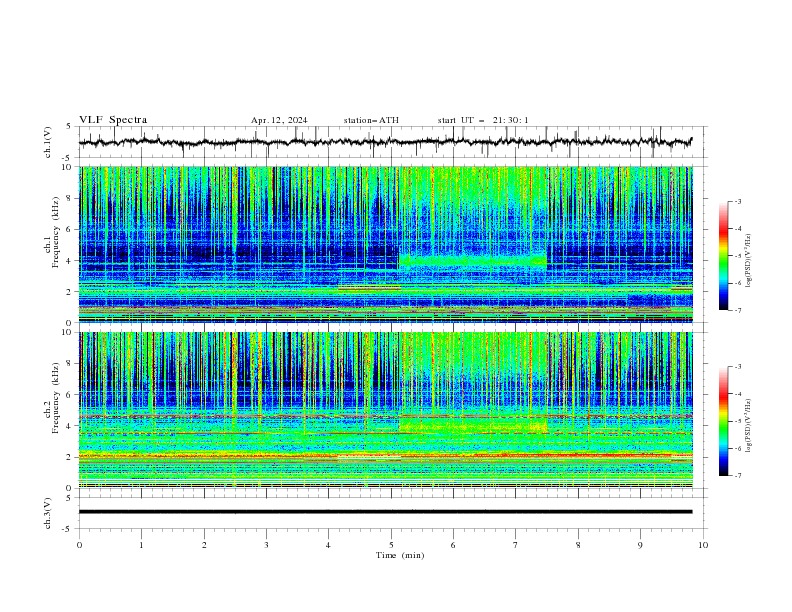Click the time axis tick label '5'
This screenshot has width=792, height=612.
(391, 545)
